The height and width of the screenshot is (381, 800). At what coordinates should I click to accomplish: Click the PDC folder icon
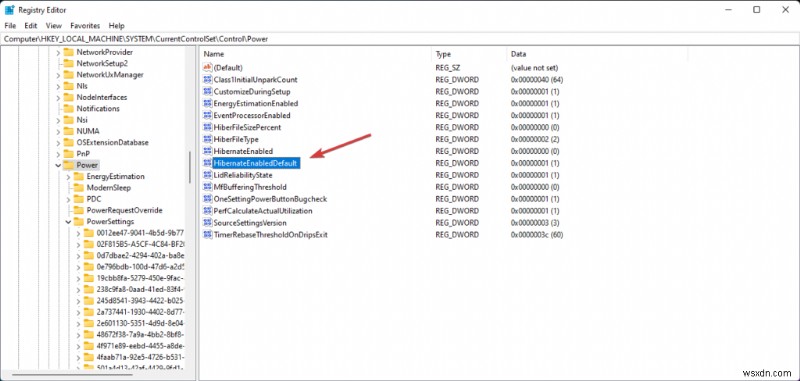79,199
